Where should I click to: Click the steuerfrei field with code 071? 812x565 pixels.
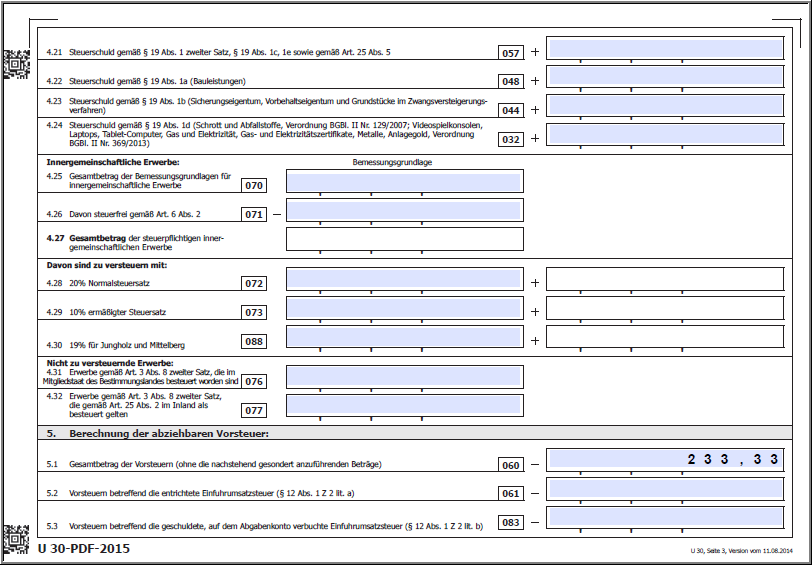tap(404, 211)
